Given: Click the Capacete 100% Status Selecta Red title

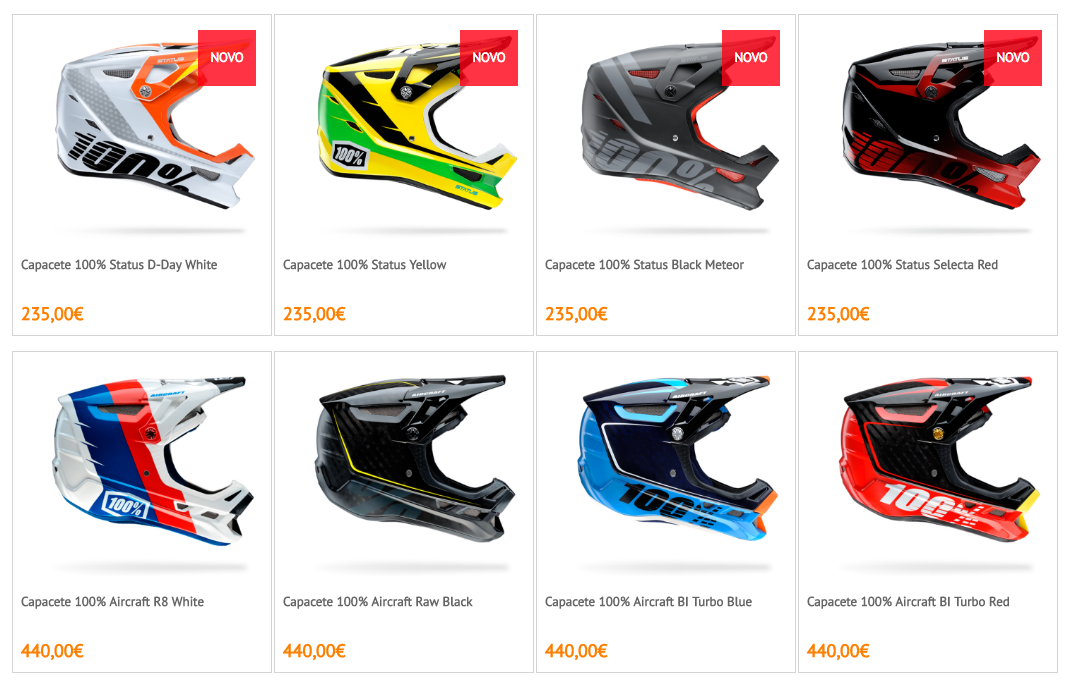Looking at the screenshot, I should 902,265.
